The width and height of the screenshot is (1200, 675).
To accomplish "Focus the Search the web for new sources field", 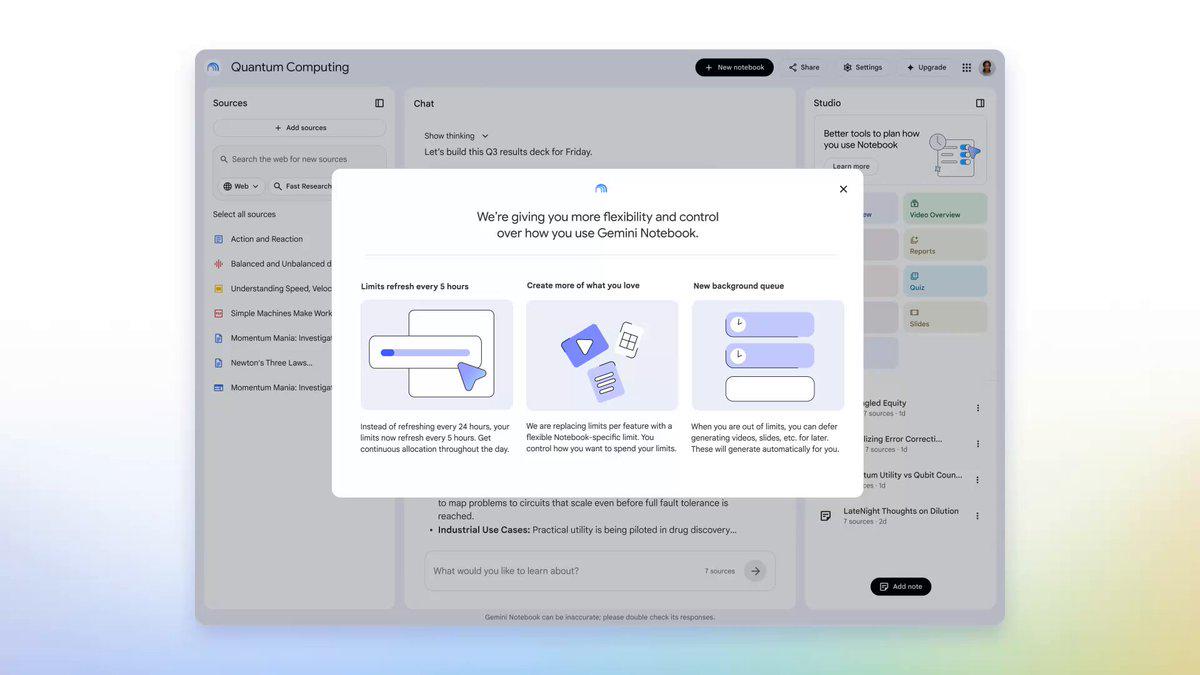I will click(x=300, y=159).
